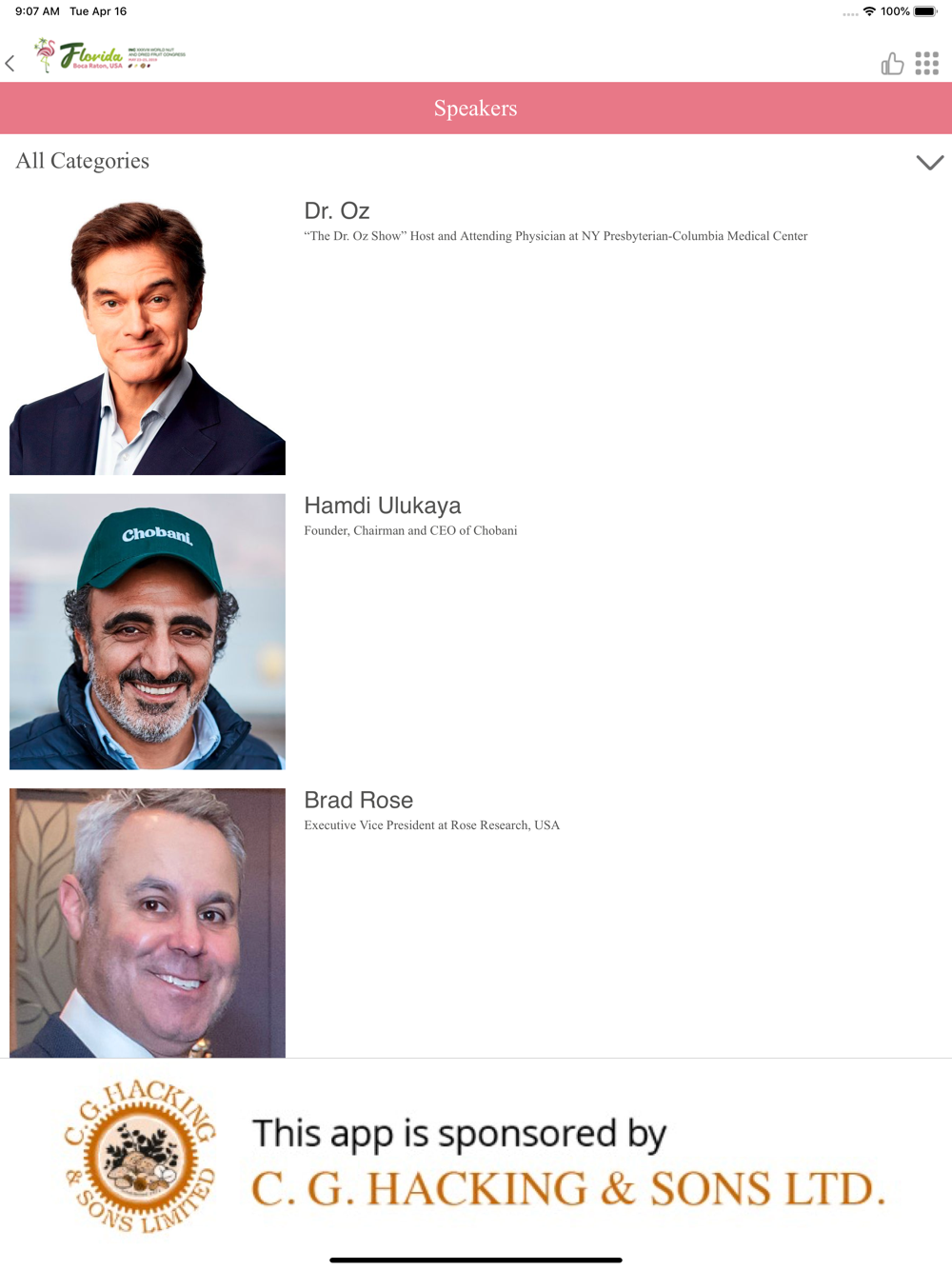Open Dr. Oz speaker photo

pos(148,337)
